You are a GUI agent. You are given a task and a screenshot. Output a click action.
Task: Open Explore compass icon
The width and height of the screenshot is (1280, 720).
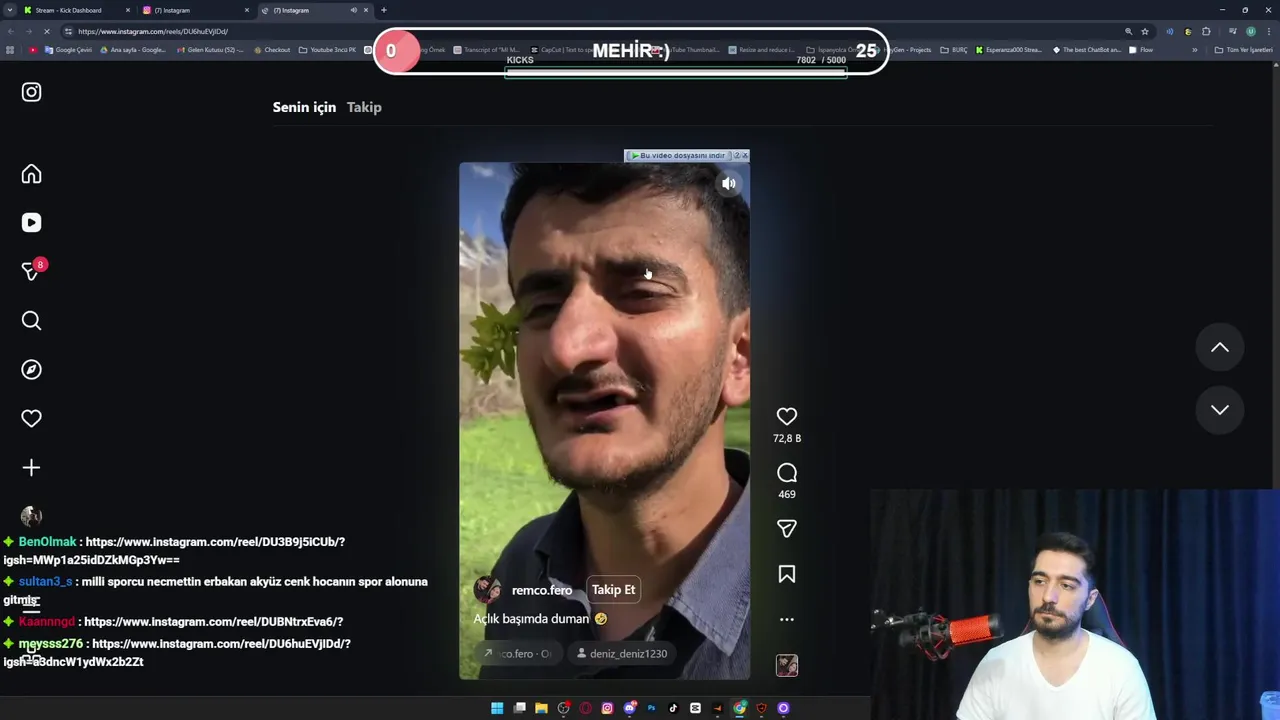pos(31,370)
